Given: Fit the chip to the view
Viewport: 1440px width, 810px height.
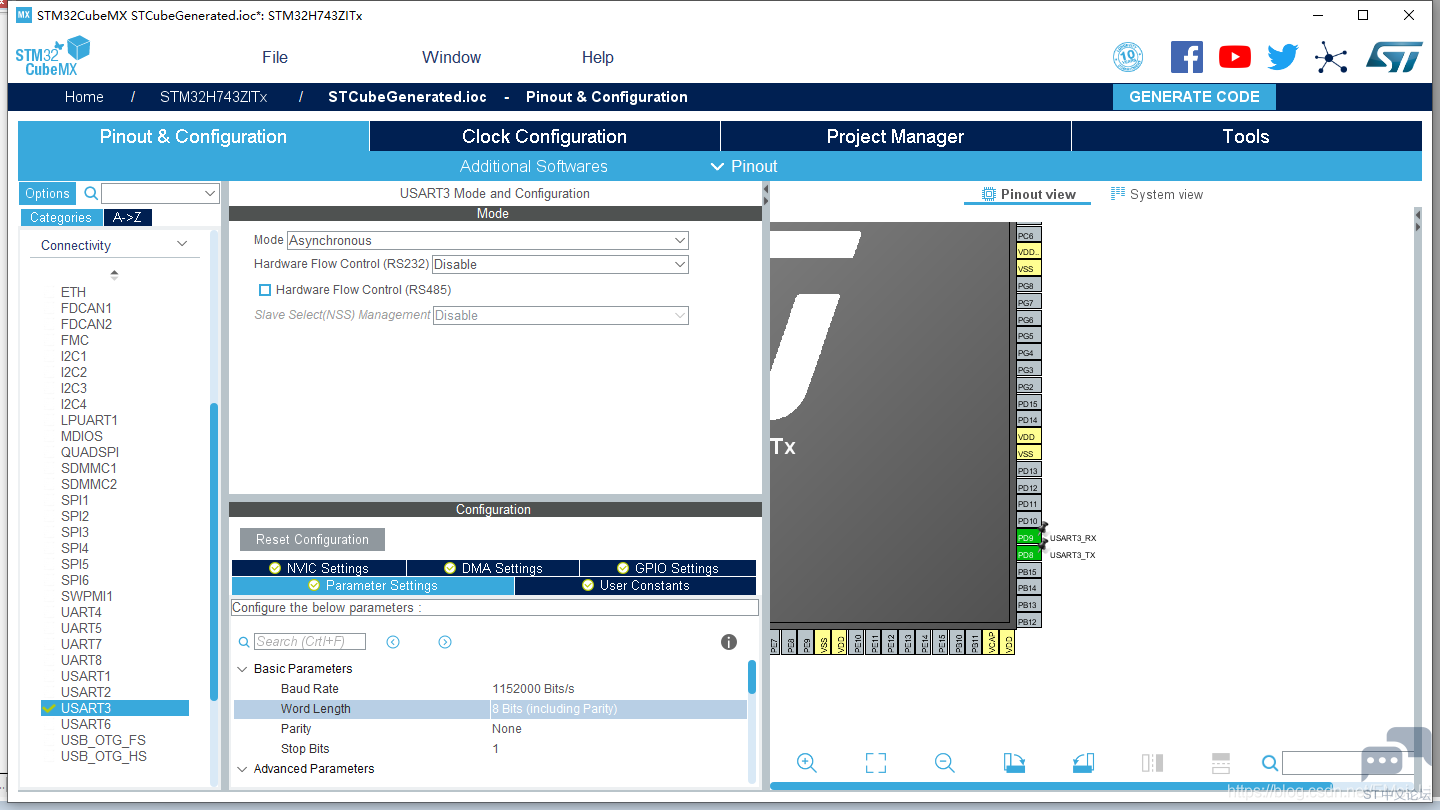Looking at the screenshot, I should coord(876,763).
